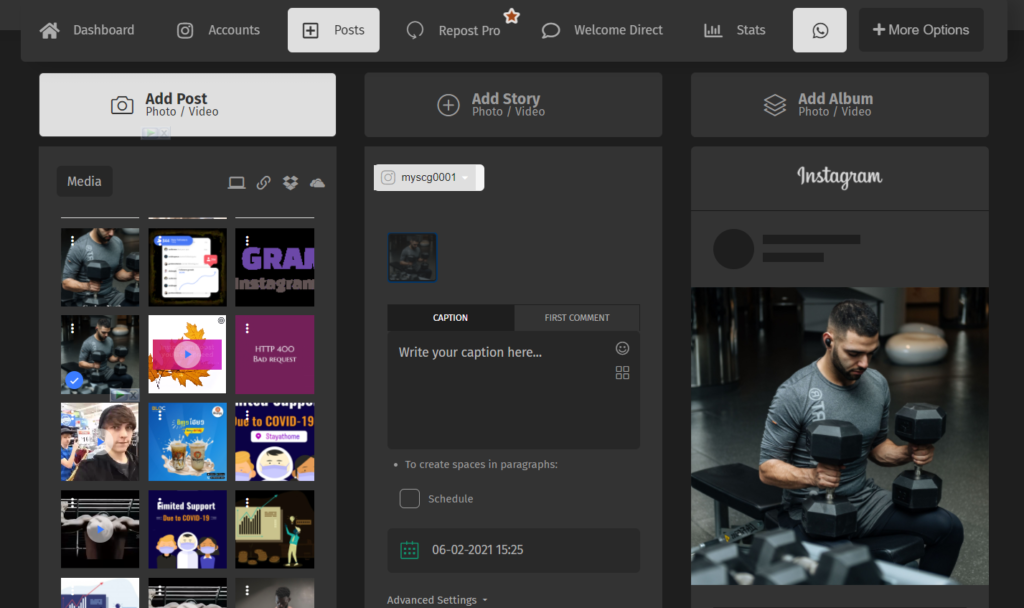Select the purple GRAM Instagram thumbnail
The width and height of the screenshot is (1024, 608).
pyautogui.click(x=274, y=267)
